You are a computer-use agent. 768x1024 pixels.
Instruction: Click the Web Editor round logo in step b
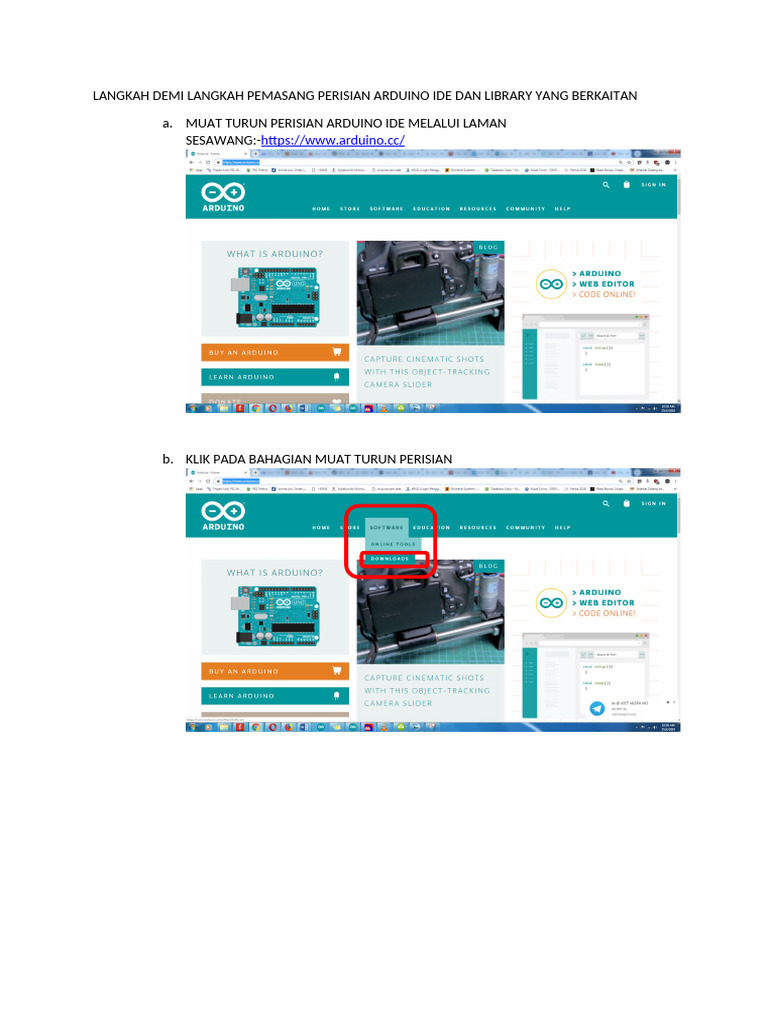point(551,603)
